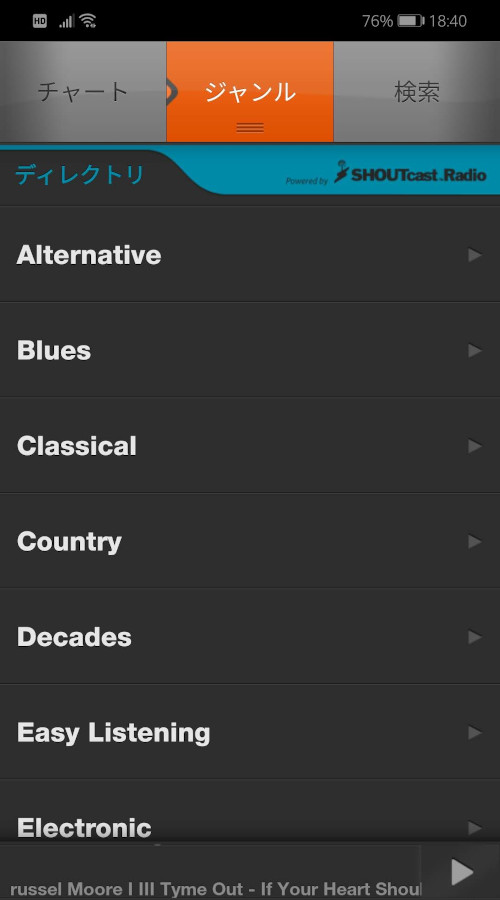Select the ジャンル tab
The image size is (500, 900).
[250, 92]
